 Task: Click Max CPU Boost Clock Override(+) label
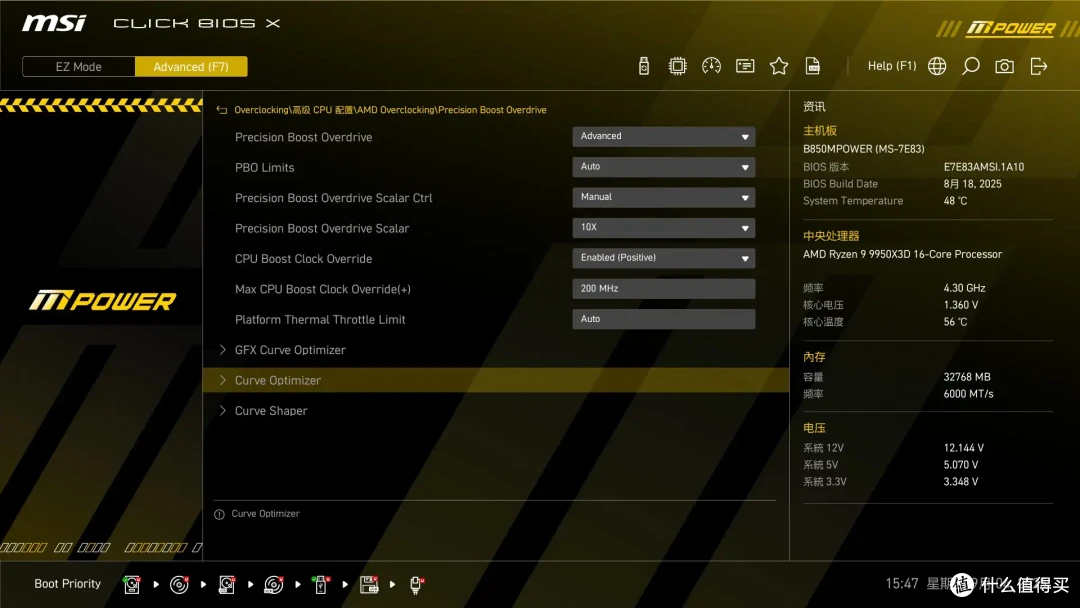click(x=322, y=289)
